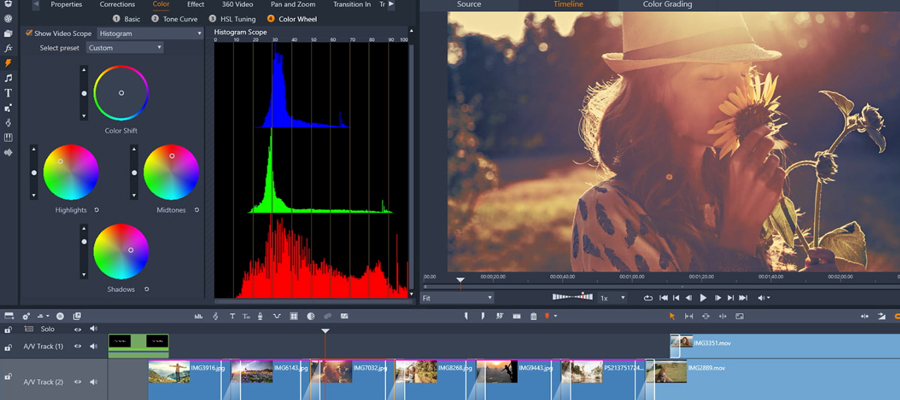Open the Fit zoom level dropdown
The width and height of the screenshot is (900, 400).
tap(457, 298)
